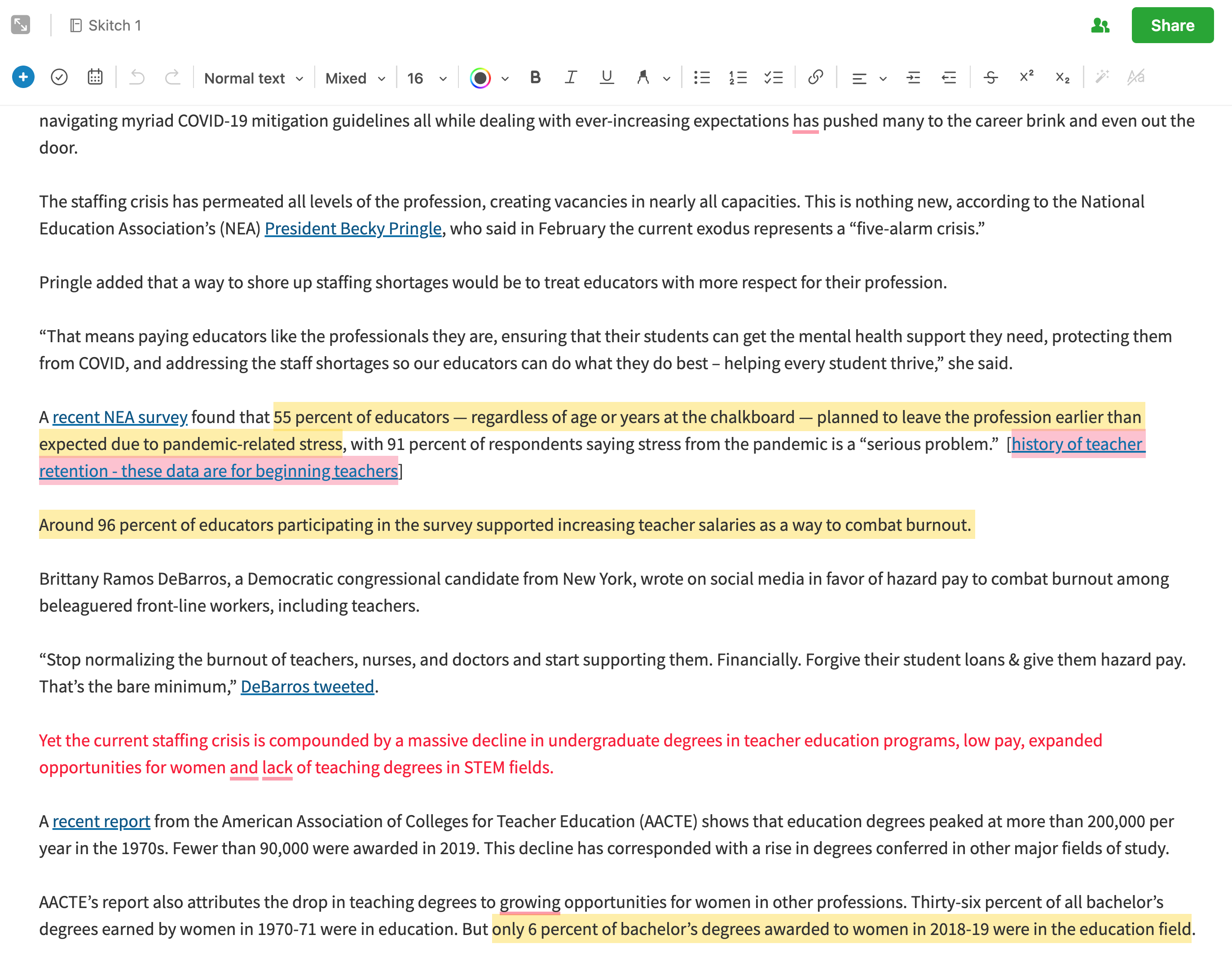This screenshot has height=979, width=1232.
Task: Click the remove formatting icon
Action: [1136, 77]
